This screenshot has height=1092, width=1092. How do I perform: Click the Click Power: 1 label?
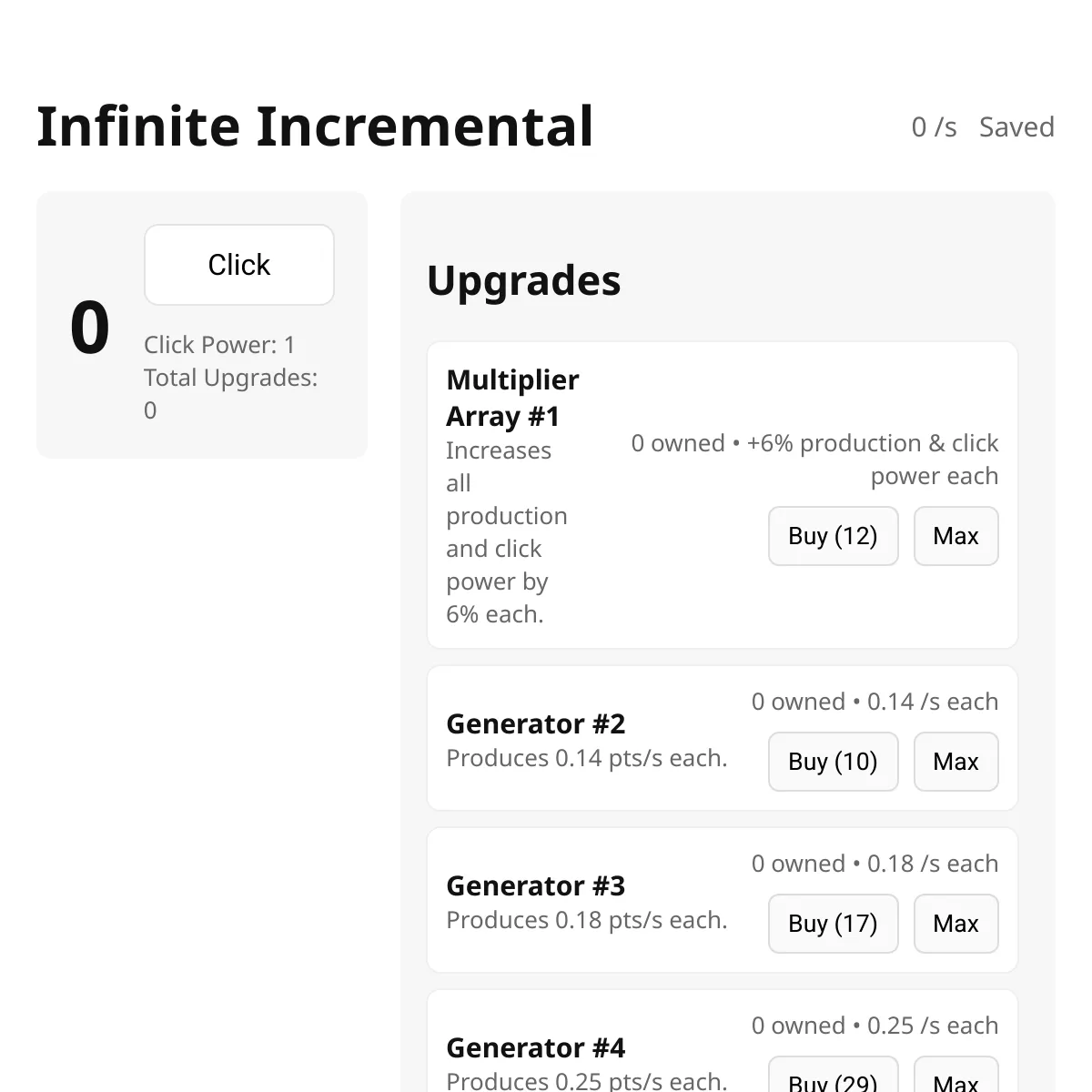click(219, 345)
